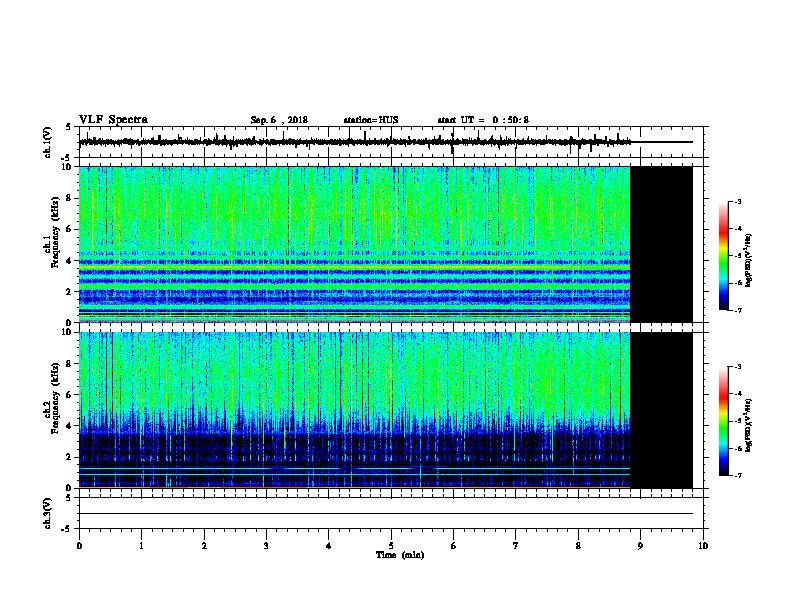Click the lower color scale log(PSD) unit label
792x612 pixels.
point(749,425)
